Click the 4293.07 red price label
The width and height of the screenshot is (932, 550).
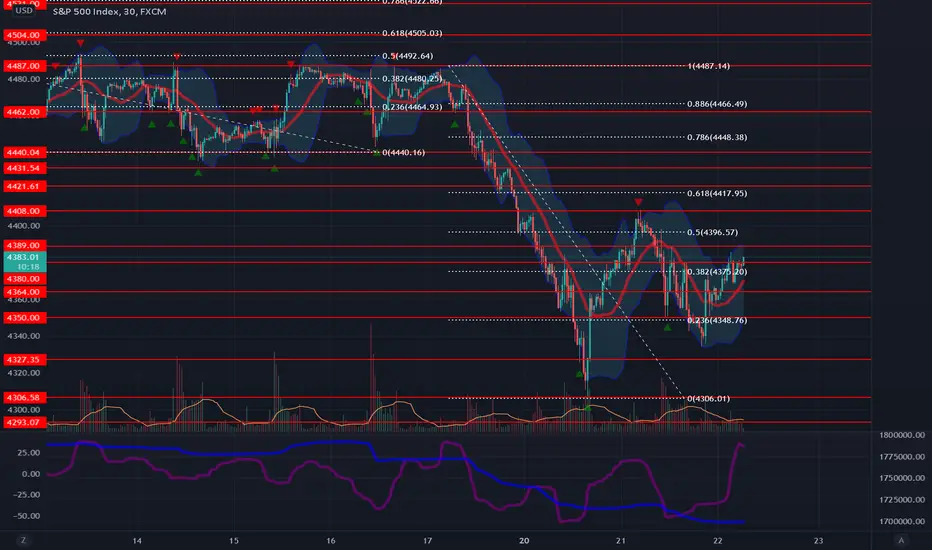[24, 422]
